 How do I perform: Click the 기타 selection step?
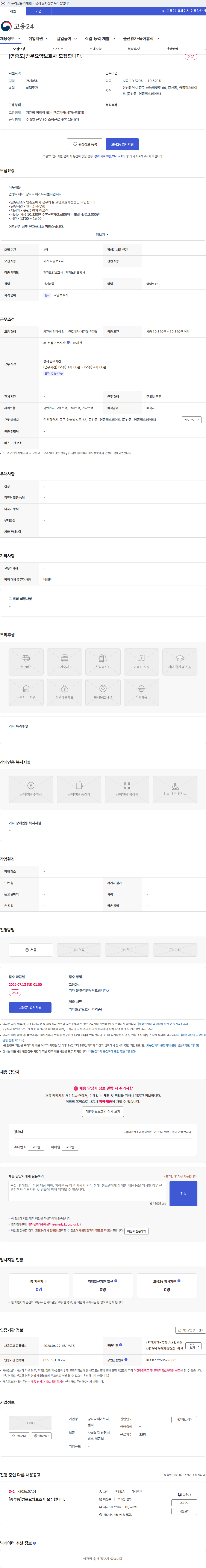[x=175, y=950]
